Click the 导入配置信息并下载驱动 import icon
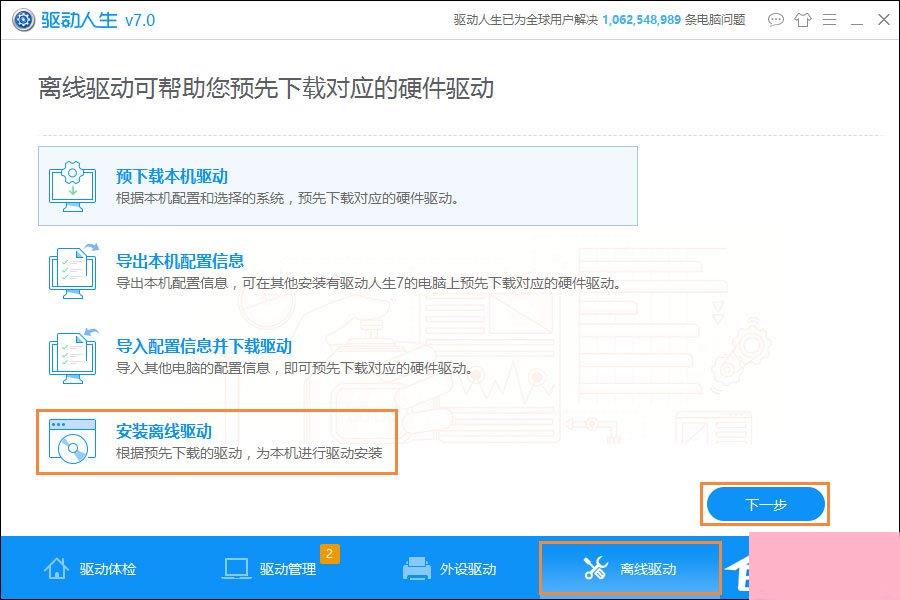Image resolution: width=900 pixels, height=600 pixels. click(x=73, y=356)
